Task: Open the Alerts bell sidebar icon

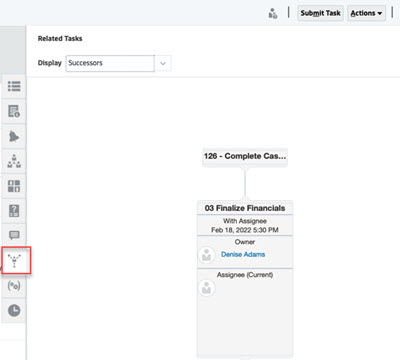Action: (14, 136)
